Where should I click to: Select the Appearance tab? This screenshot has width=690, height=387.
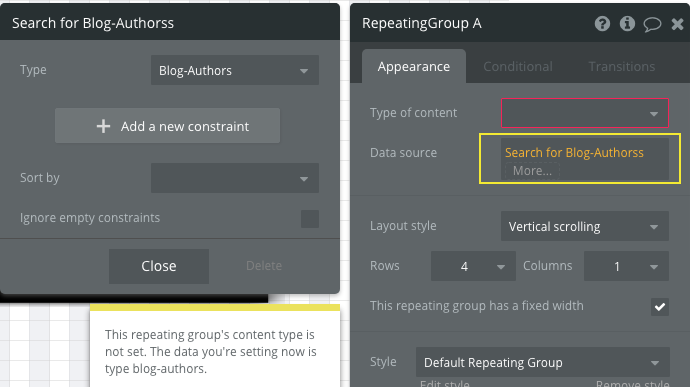[414, 66]
